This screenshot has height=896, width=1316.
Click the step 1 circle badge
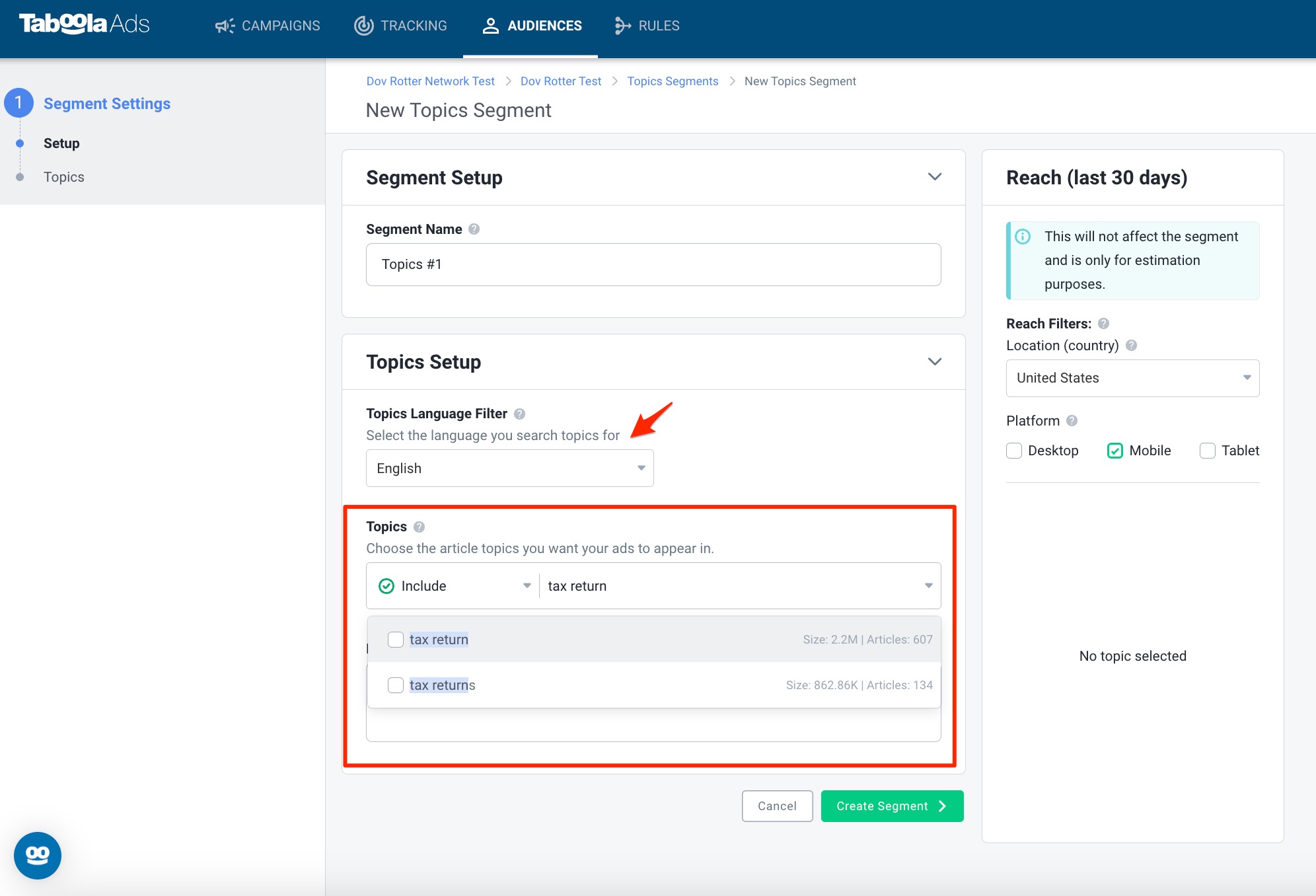tap(18, 103)
